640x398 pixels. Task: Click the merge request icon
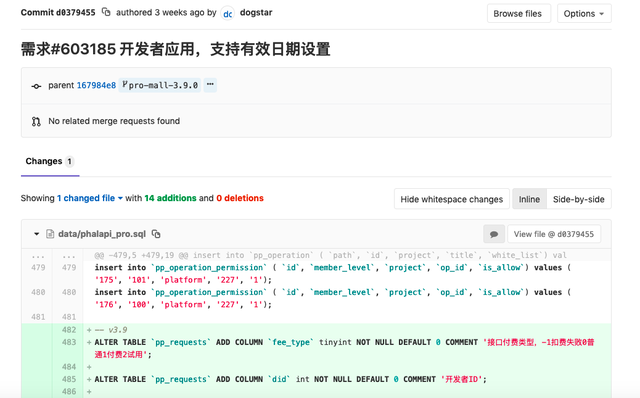point(36,121)
